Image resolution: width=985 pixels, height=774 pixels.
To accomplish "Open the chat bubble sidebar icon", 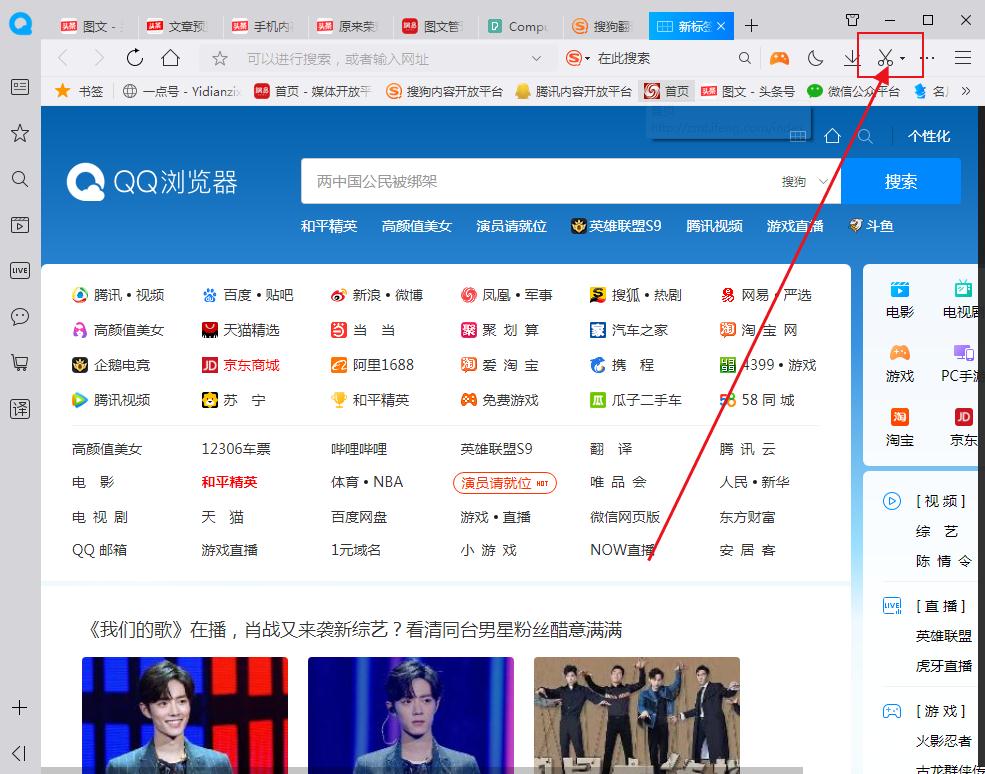I will pyautogui.click(x=19, y=316).
